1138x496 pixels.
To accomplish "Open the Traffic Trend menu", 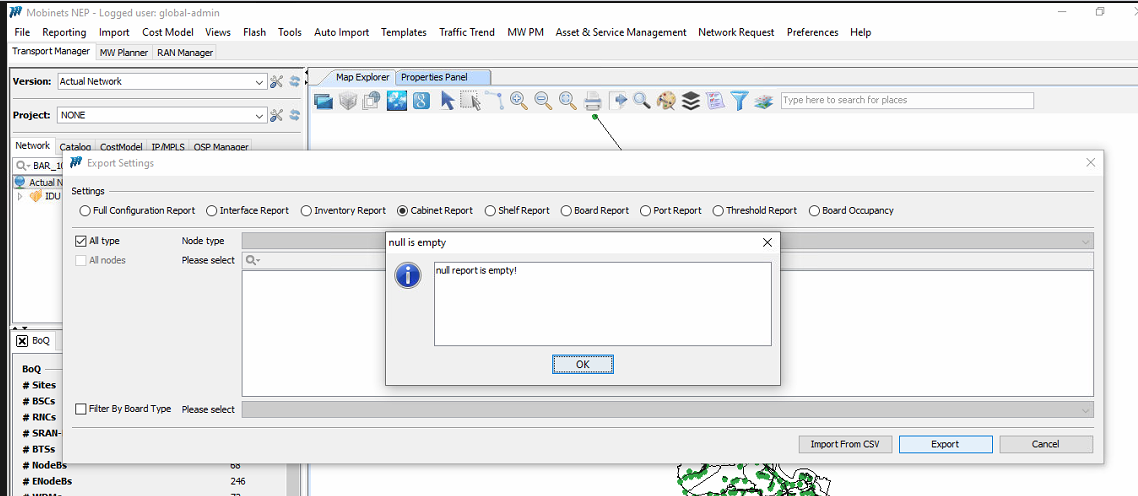I will tap(466, 32).
